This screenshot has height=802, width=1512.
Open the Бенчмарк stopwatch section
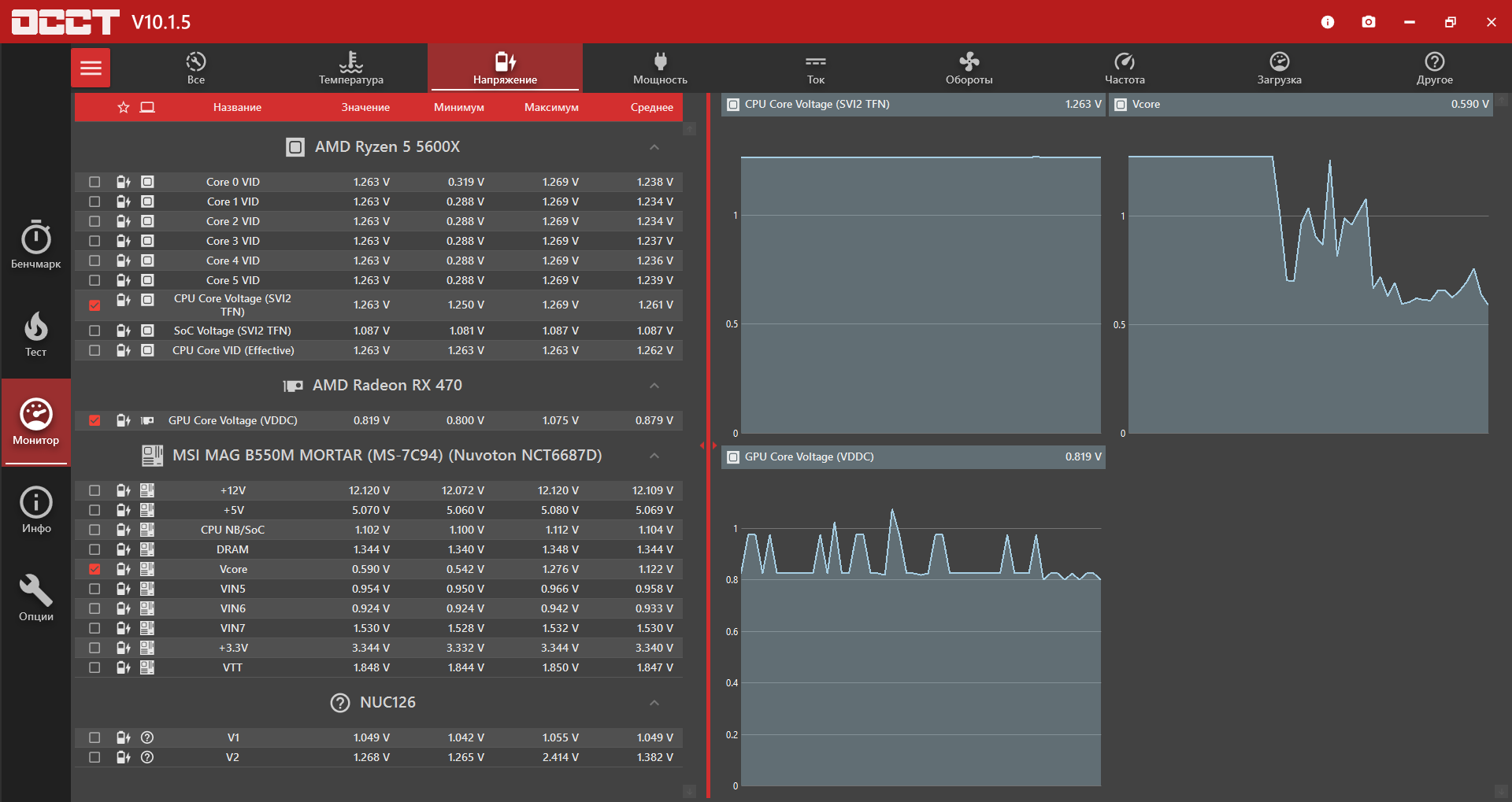35,244
